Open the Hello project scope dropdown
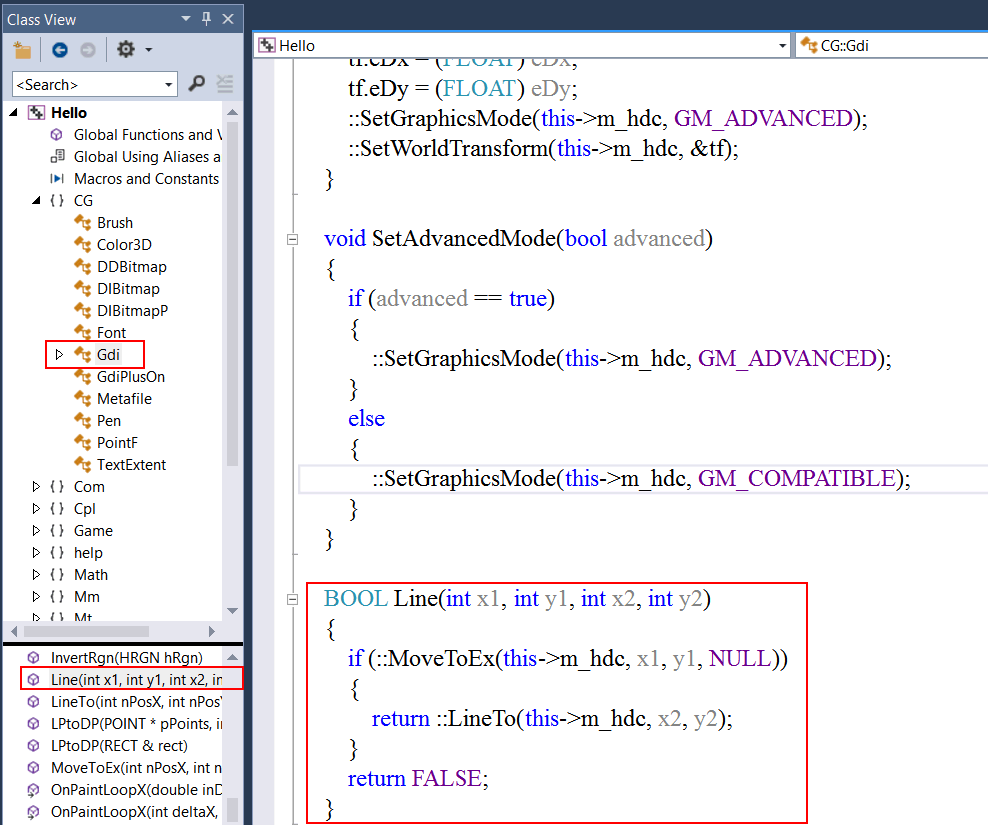Screen dimensions: 988x825 click(782, 45)
